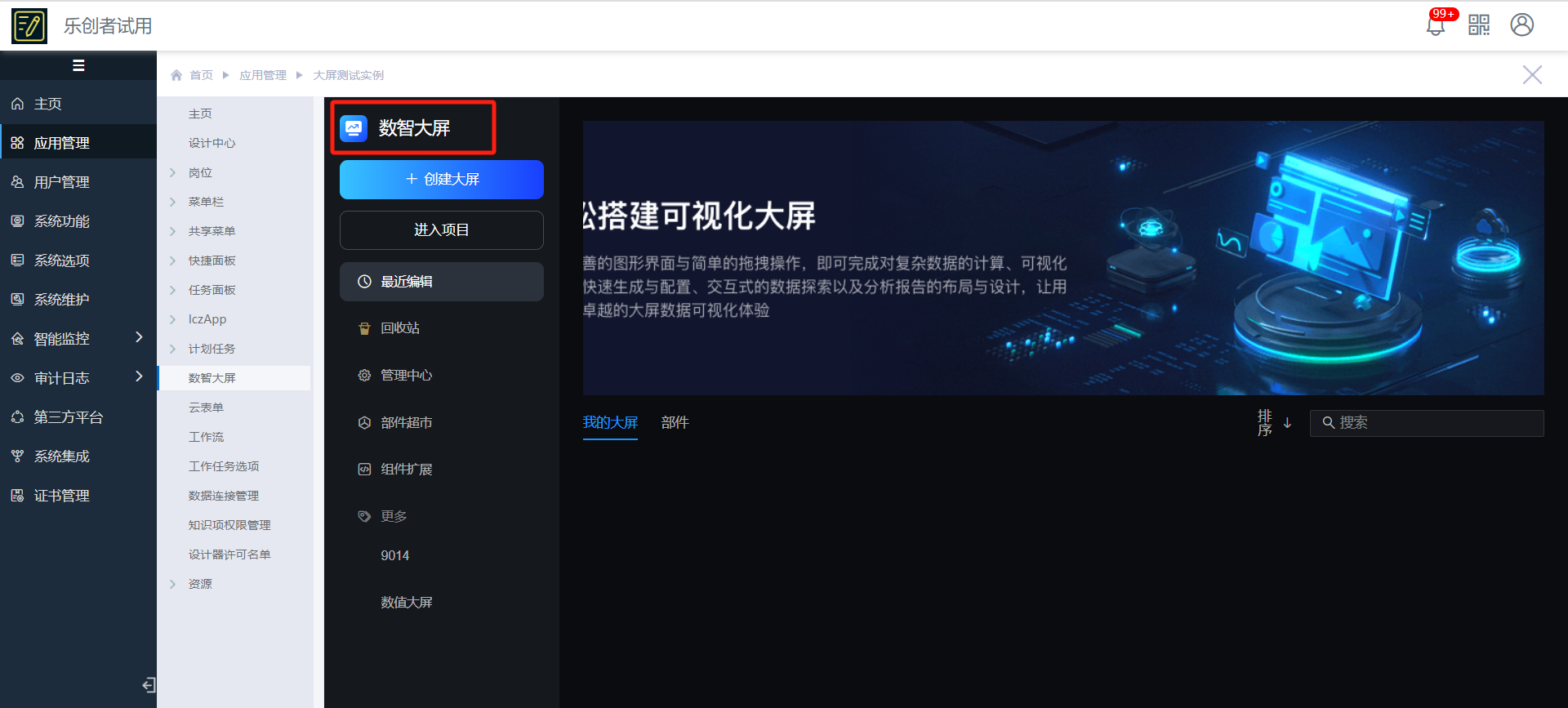Expand the 审计日志 sidebar submenu

139,376
